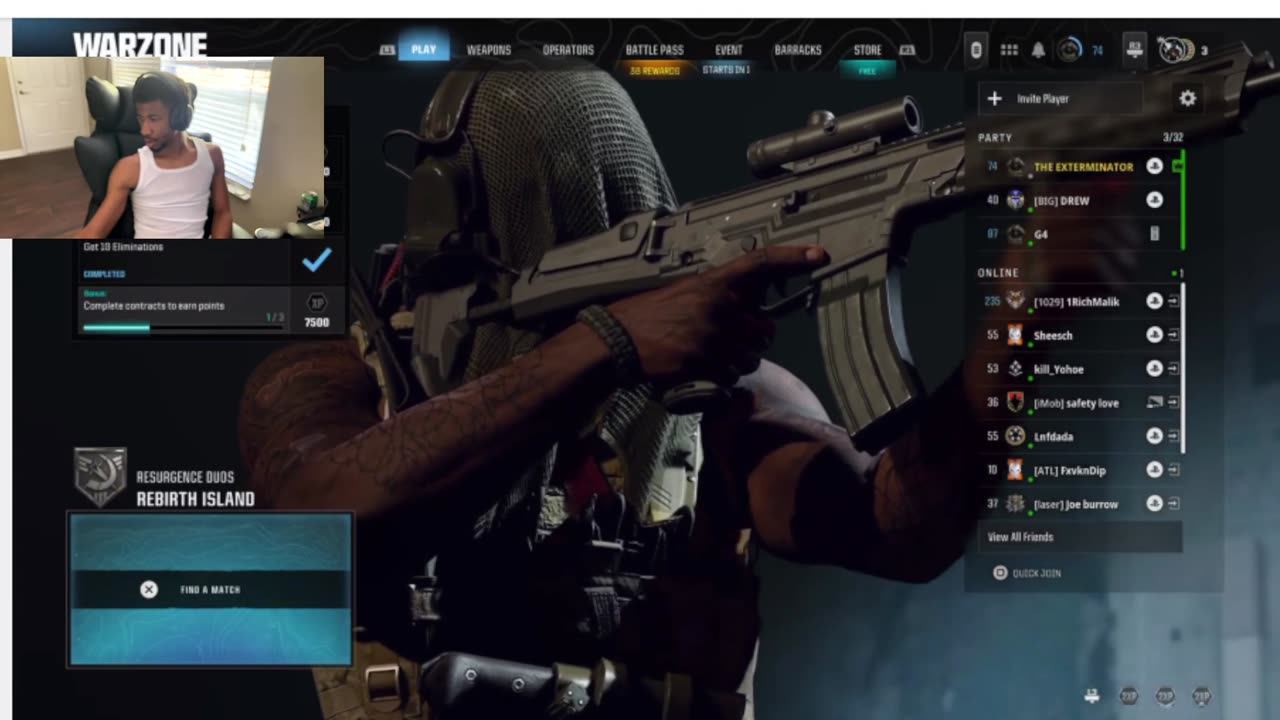Open social settings gear

point(1188,98)
